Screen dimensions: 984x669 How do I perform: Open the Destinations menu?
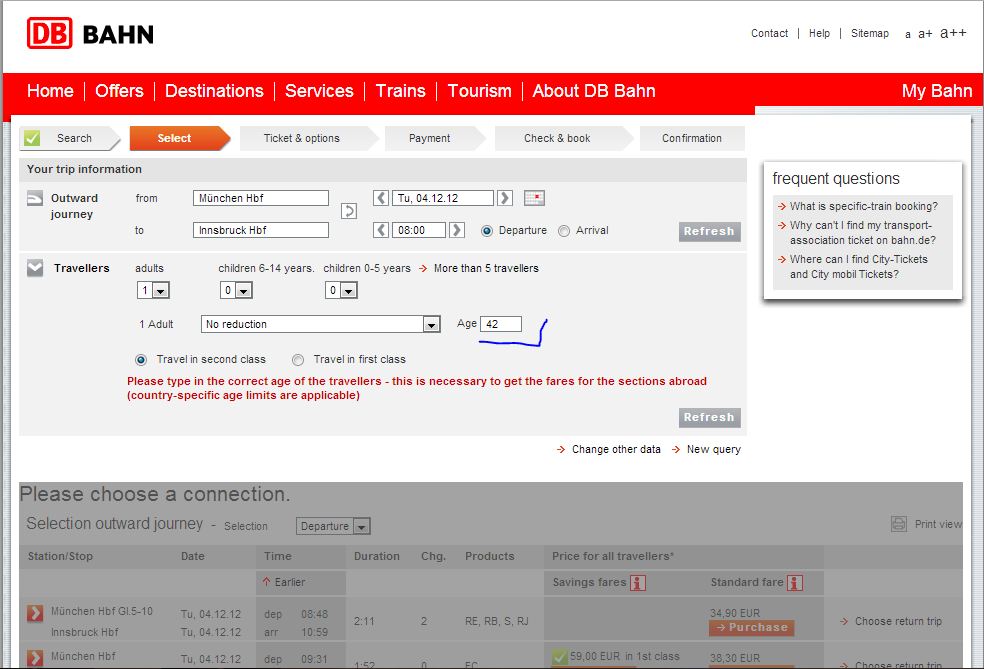[x=214, y=91]
